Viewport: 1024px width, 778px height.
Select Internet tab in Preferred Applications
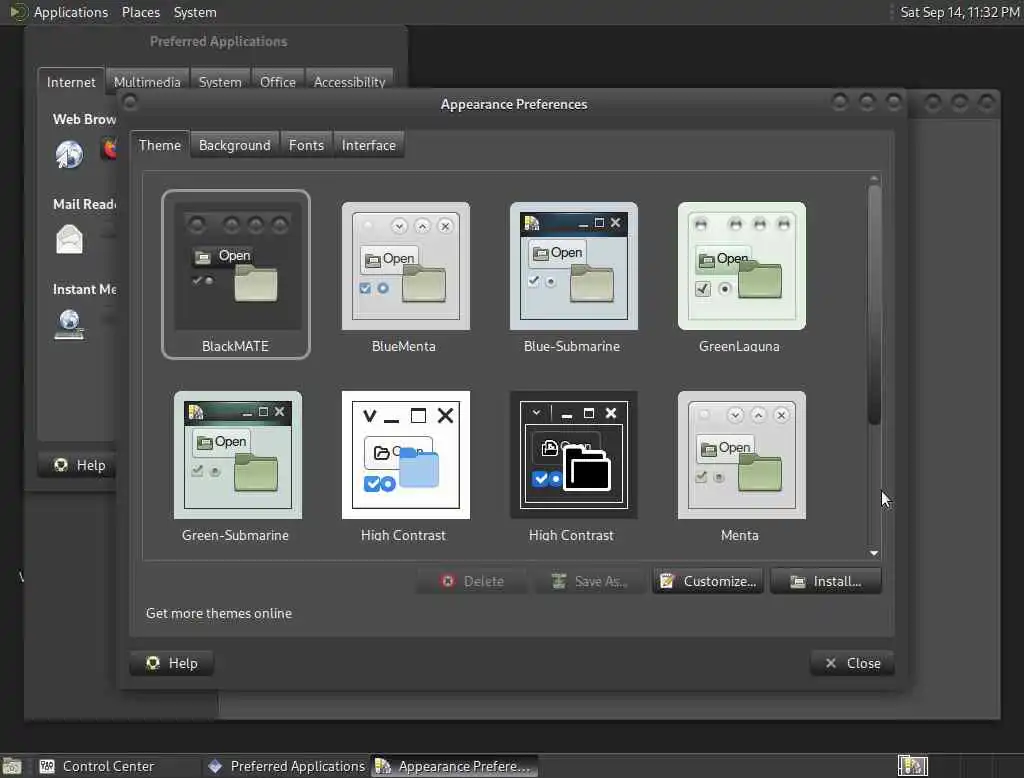[x=71, y=82]
